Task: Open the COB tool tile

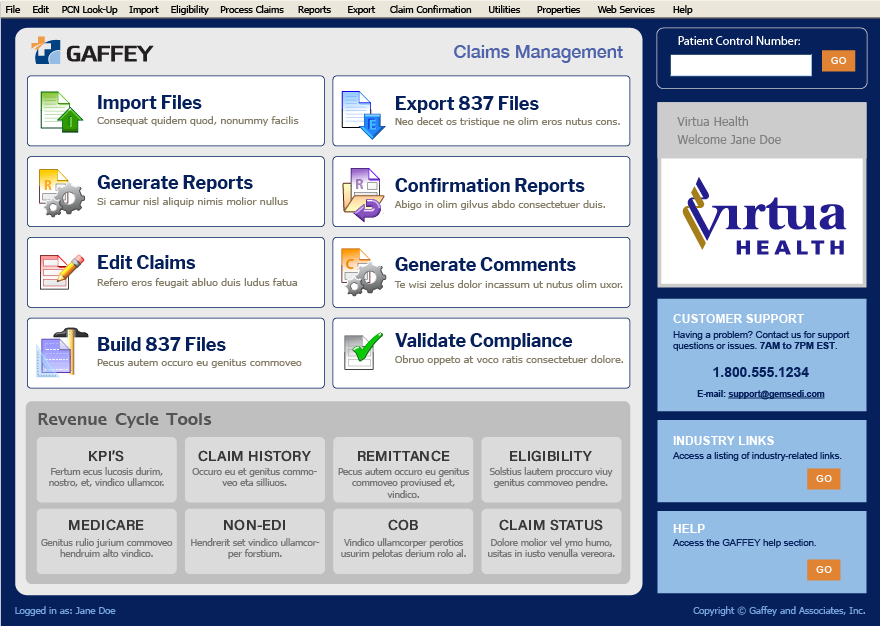Action: tap(403, 541)
